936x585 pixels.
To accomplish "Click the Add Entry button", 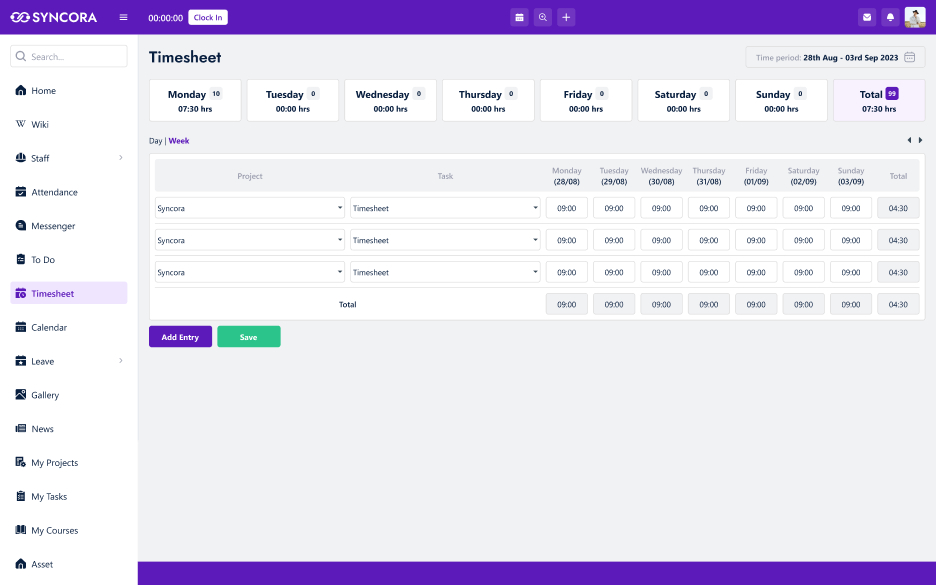I will coord(180,337).
